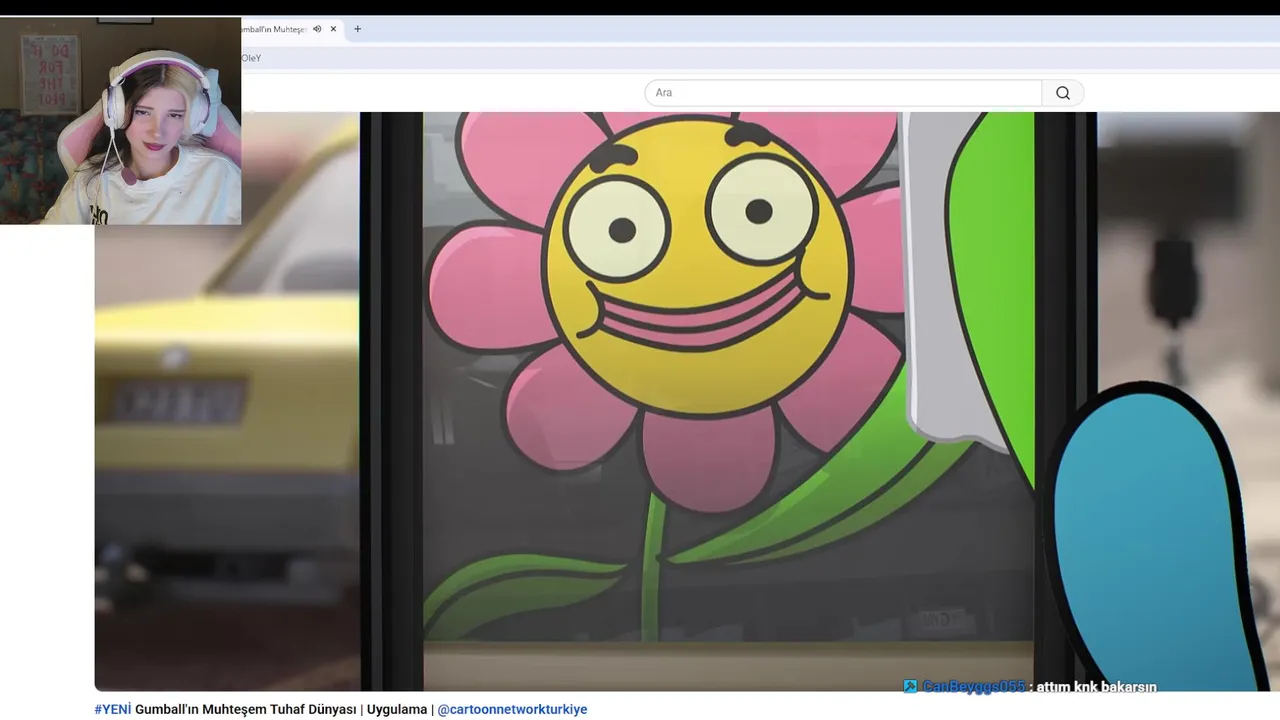
Task: Open a new browser tab
Action: point(357,29)
